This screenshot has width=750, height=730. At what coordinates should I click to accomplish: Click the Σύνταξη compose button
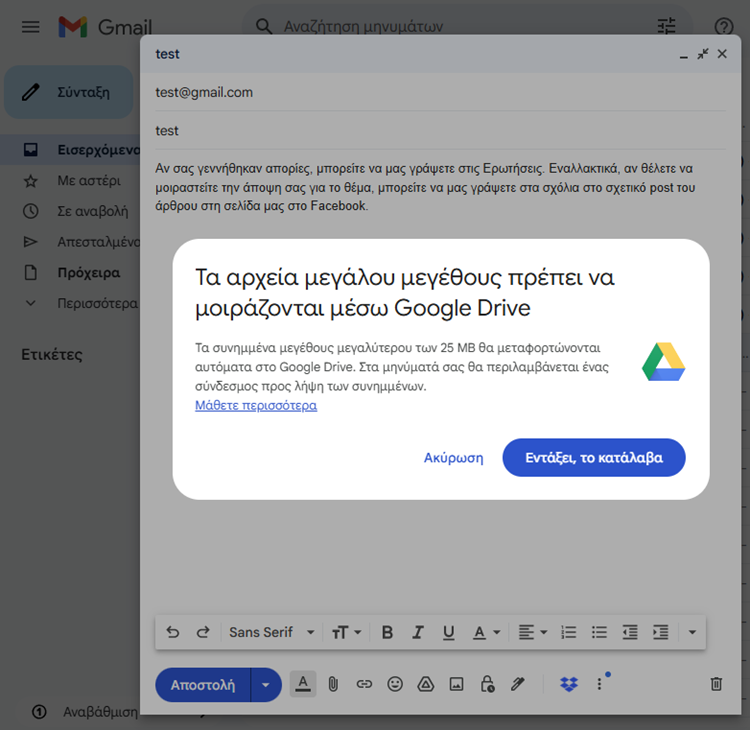click(68, 92)
